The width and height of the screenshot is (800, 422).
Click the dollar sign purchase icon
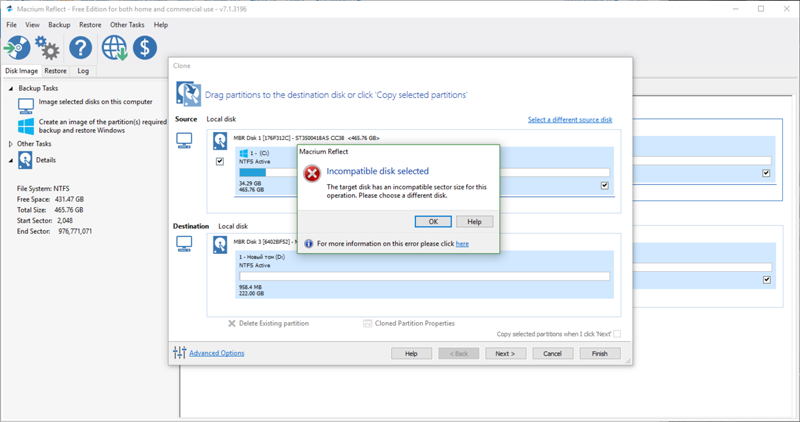(145, 48)
